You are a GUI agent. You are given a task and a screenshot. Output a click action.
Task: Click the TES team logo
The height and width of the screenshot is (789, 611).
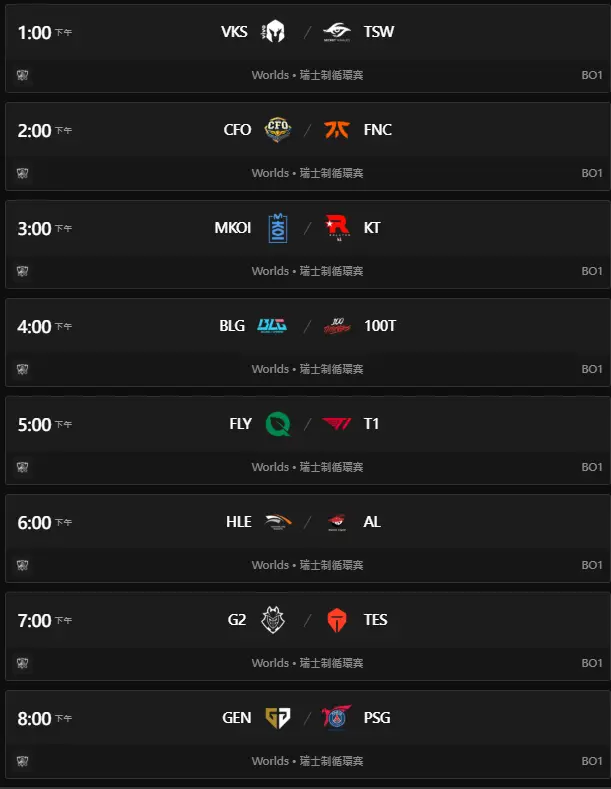tap(337, 620)
